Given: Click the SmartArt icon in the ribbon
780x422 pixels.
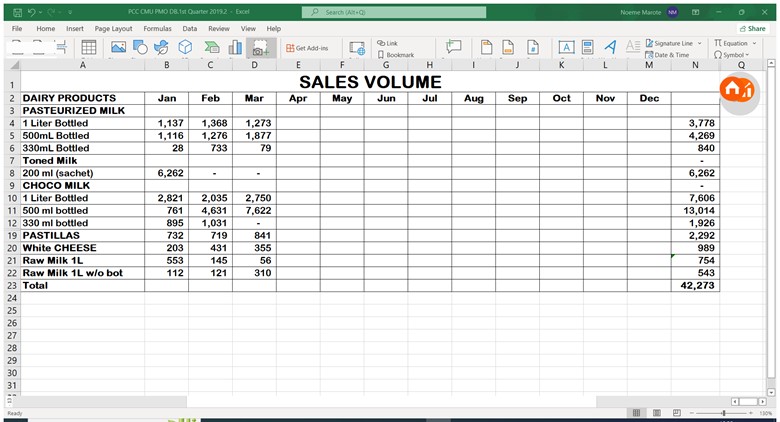Looking at the screenshot, I should 212,48.
